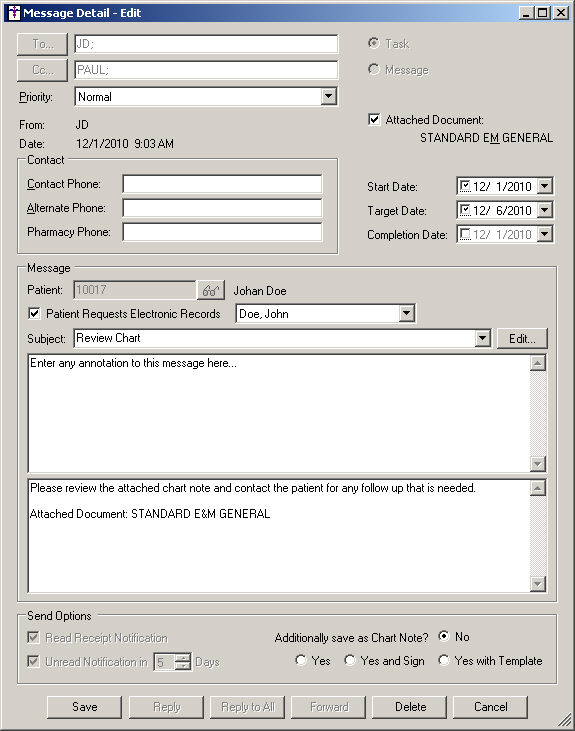Select Yes and Sign radio option
The width and height of the screenshot is (575, 731).
tap(350, 660)
